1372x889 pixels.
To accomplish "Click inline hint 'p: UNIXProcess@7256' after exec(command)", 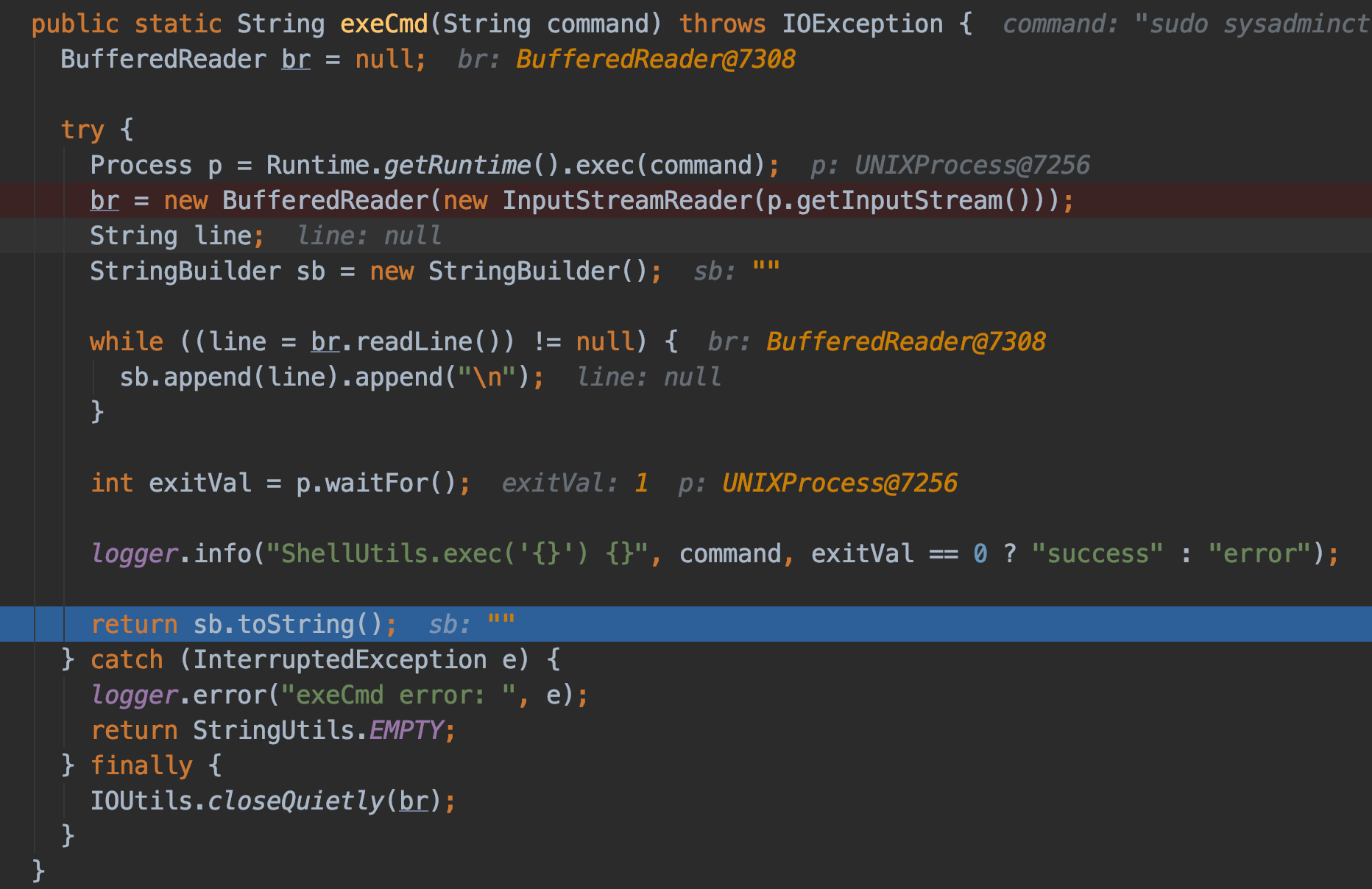I will pyautogui.click(x=950, y=166).
